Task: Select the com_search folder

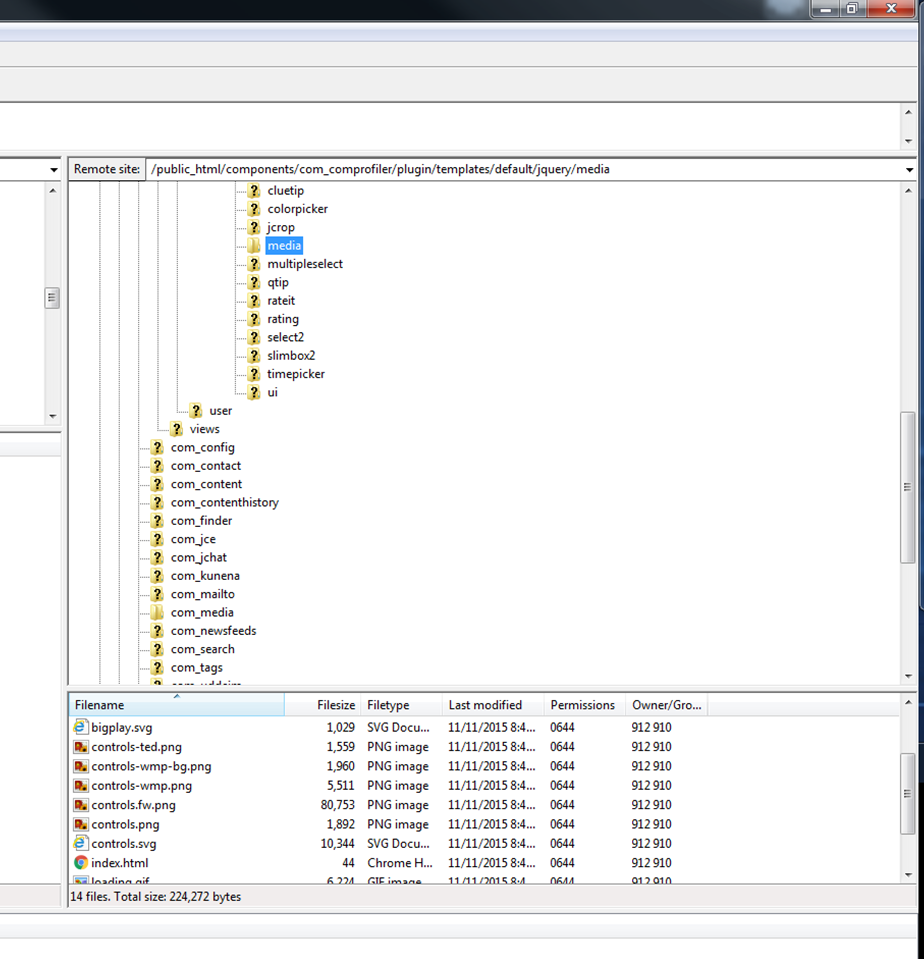Action: (x=202, y=650)
